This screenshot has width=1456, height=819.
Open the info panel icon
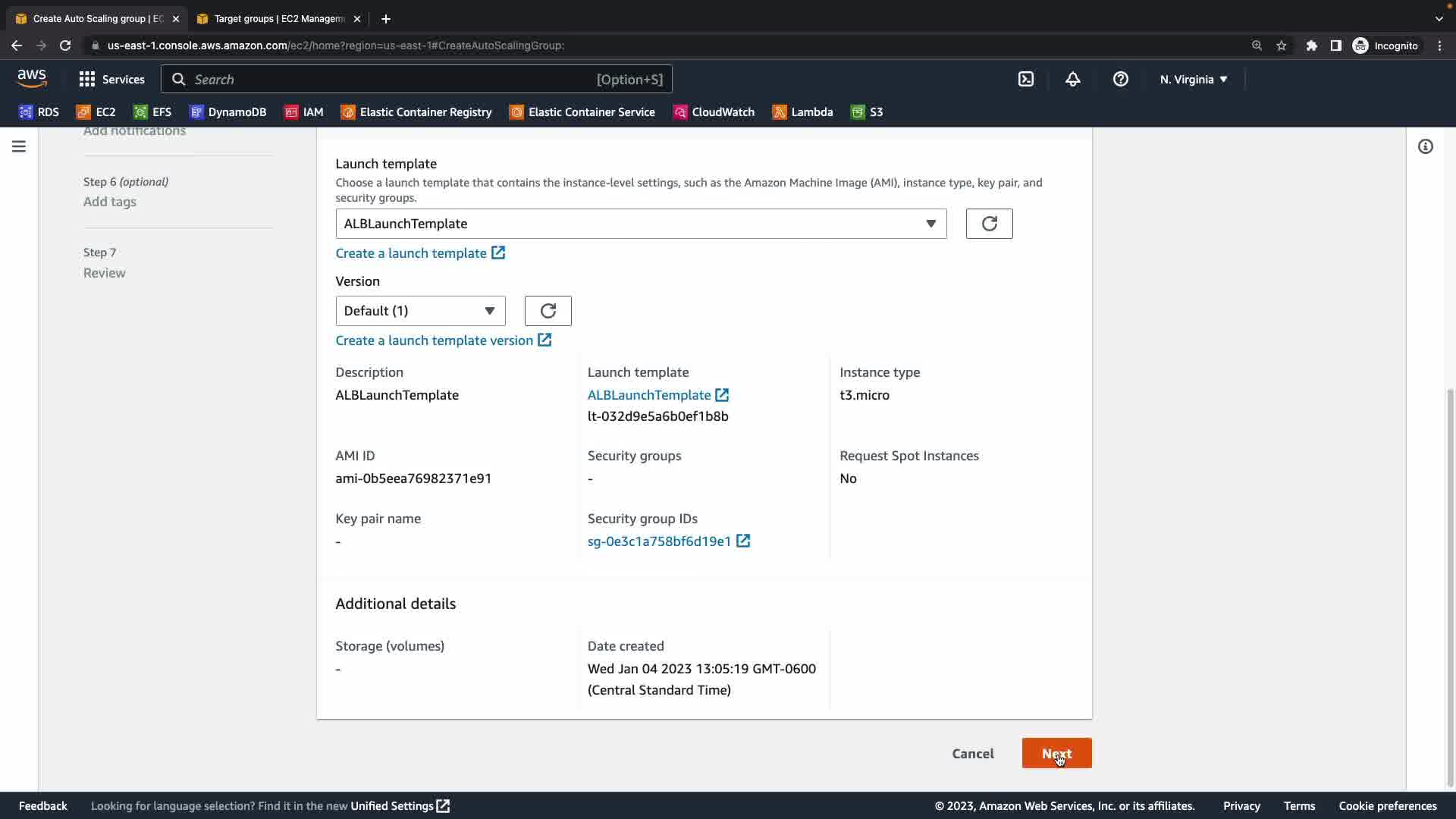pyautogui.click(x=1425, y=146)
